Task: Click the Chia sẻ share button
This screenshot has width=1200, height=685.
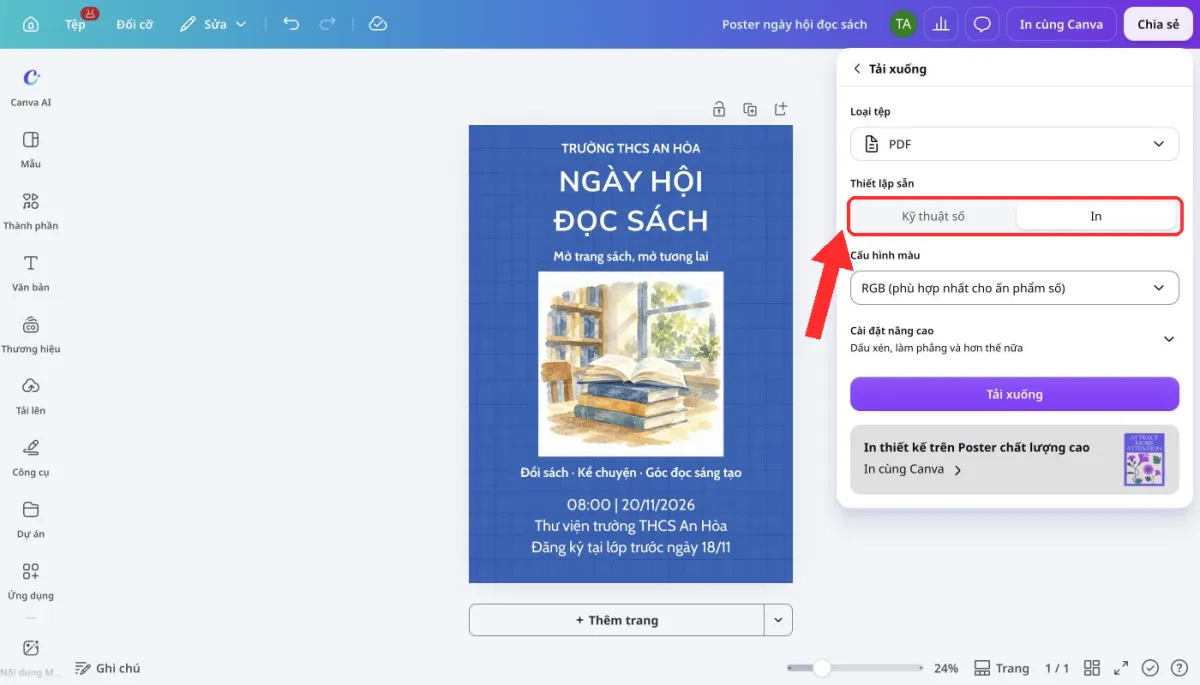Action: coord(1158,24)
